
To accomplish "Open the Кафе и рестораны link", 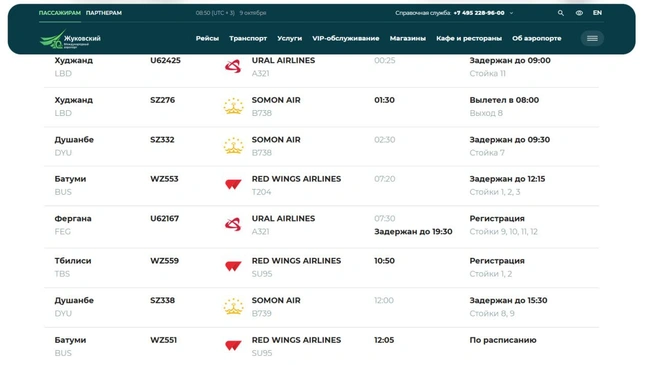I will pyautogui.click(x=469, y=39).
